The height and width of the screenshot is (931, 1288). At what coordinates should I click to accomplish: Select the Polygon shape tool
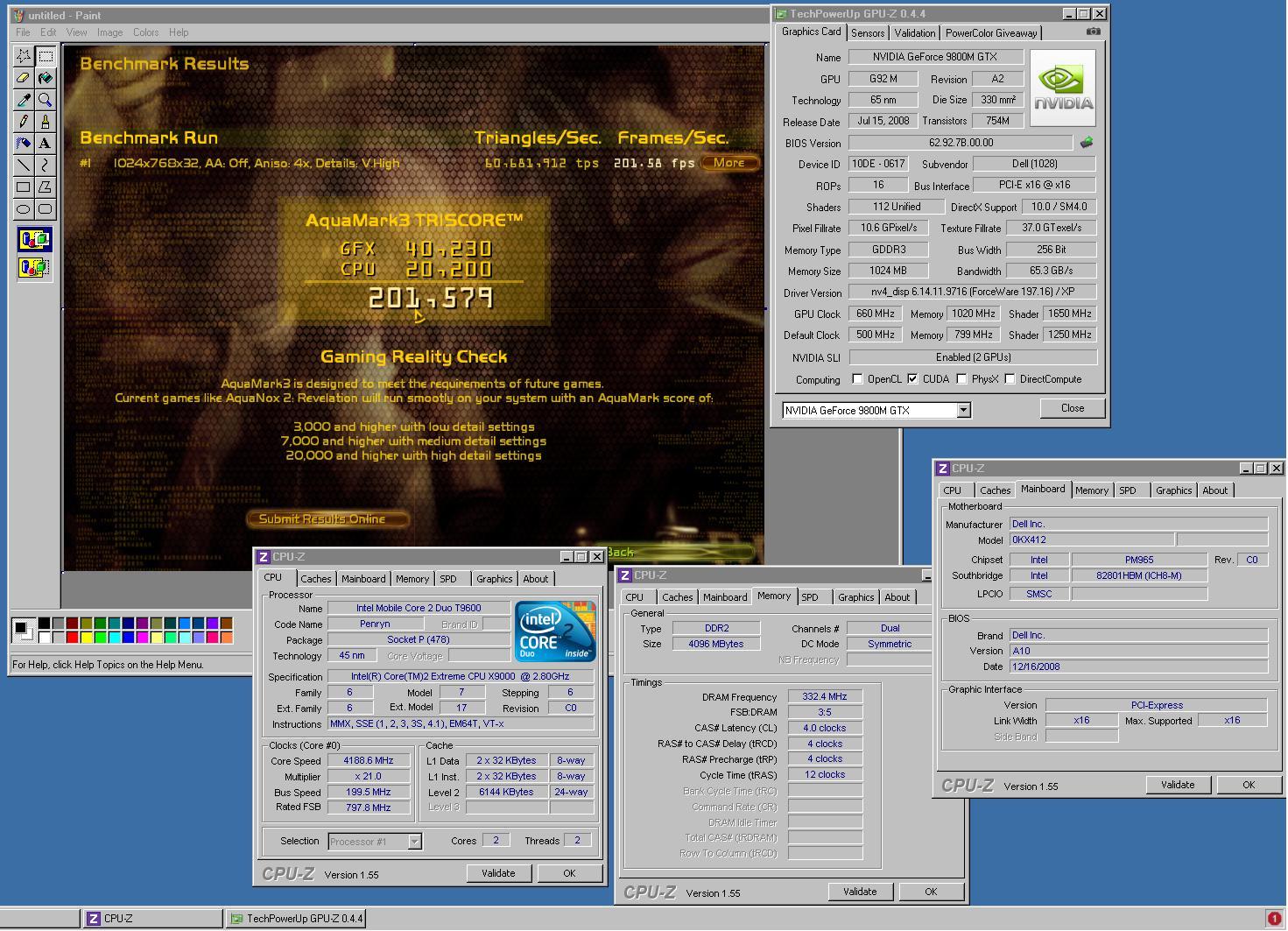[x=46, y=187]
